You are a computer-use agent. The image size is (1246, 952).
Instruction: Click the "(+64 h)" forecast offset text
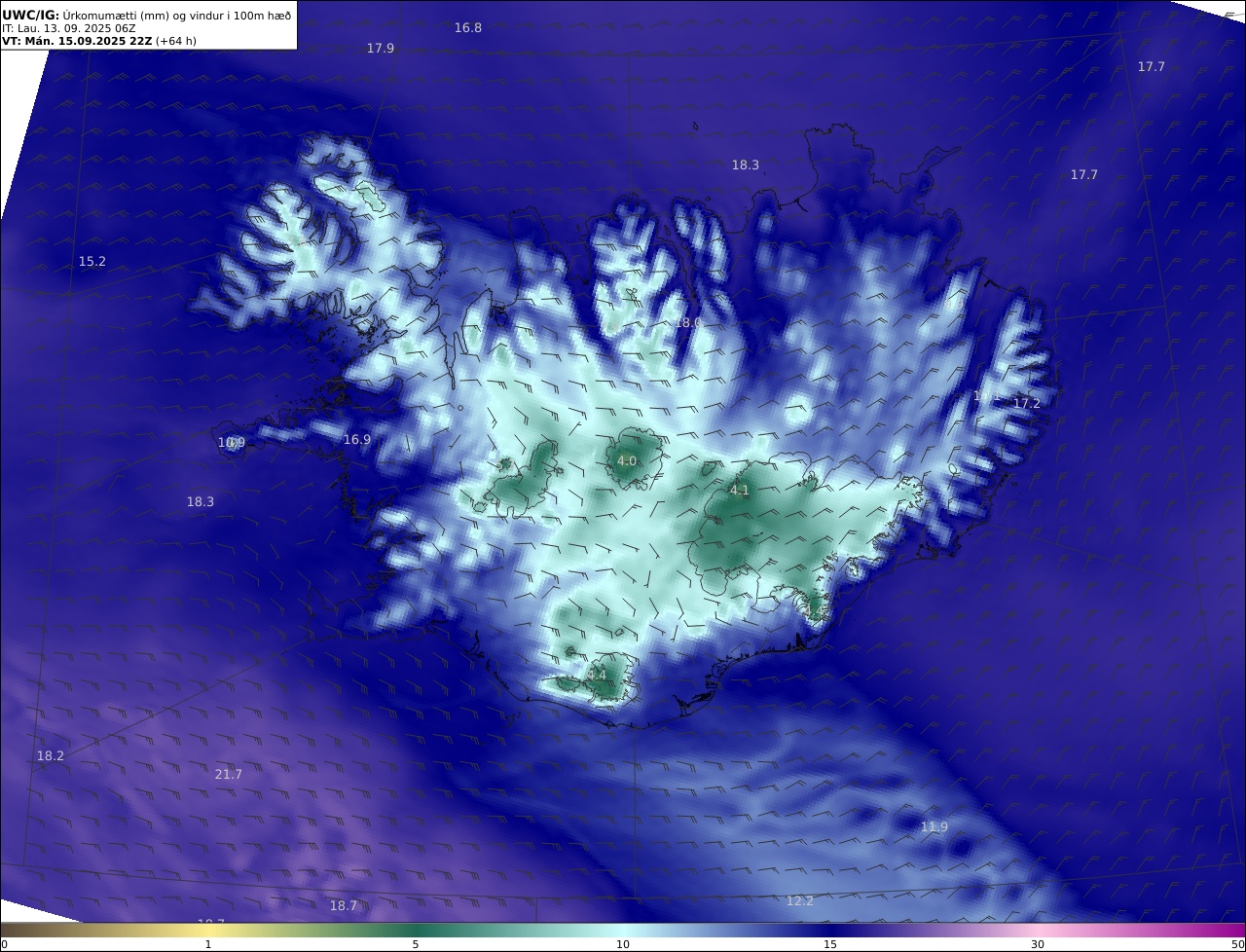[176, 41]
